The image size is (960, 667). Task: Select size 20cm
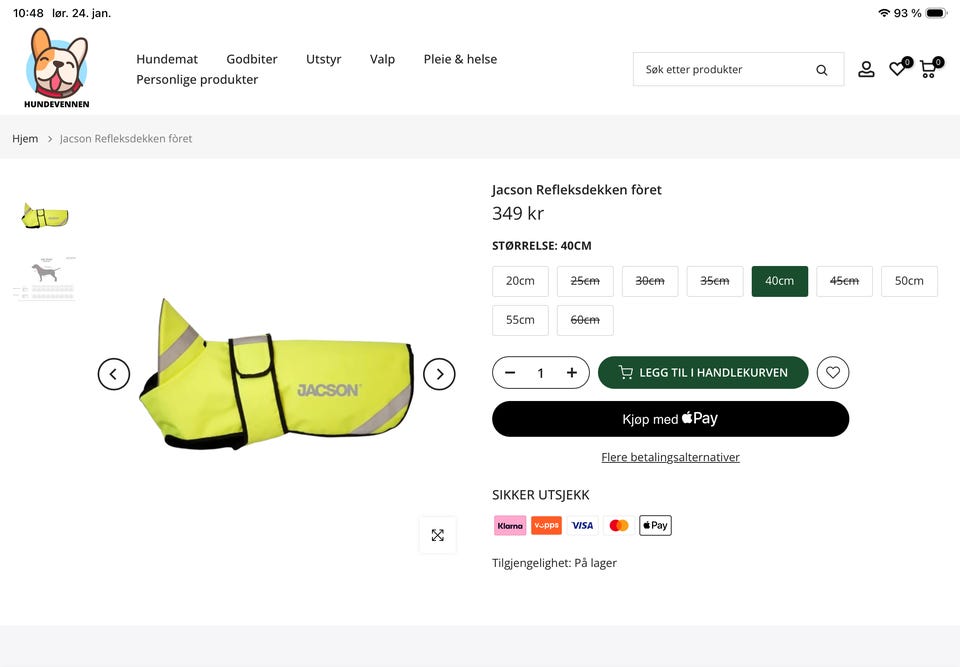point(520,281)
